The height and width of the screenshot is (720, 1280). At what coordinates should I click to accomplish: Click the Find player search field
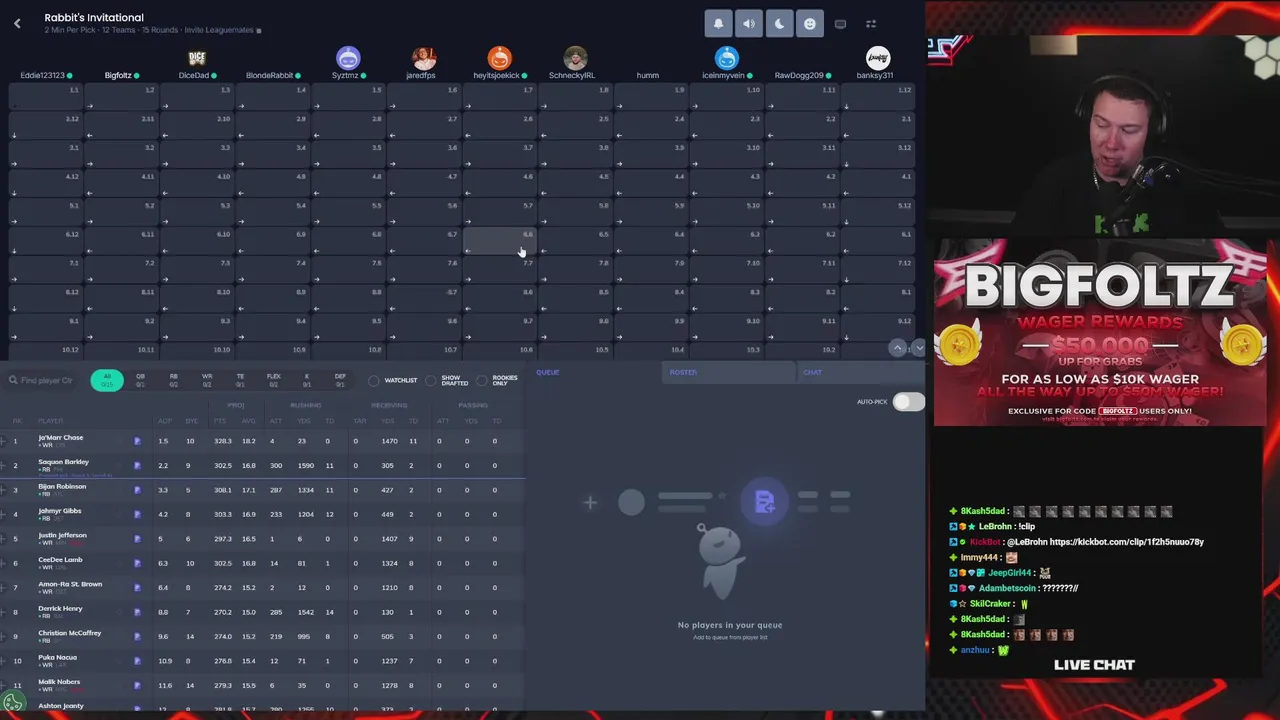[42, 381]
